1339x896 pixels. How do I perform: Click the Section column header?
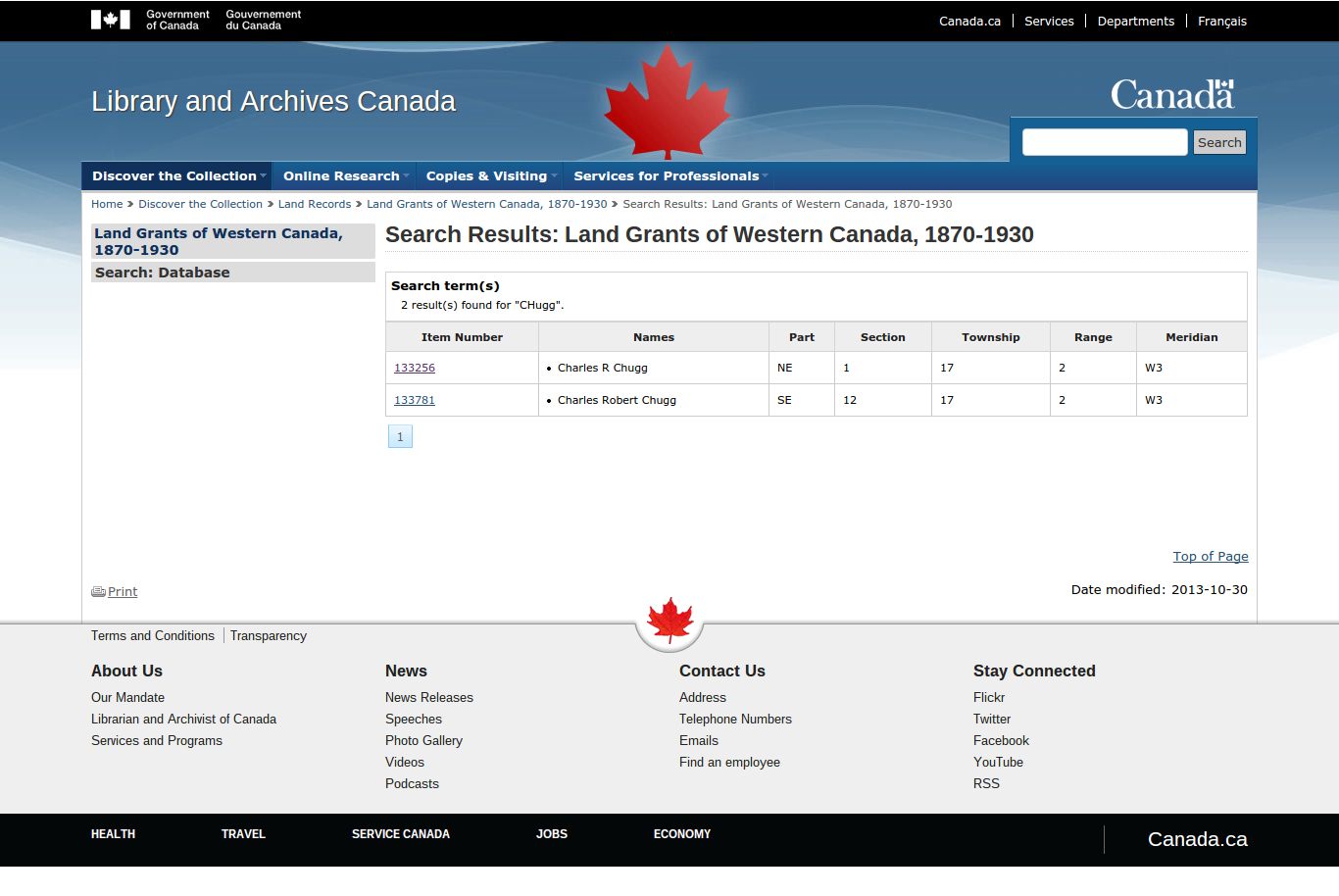click(x=883, y=337)
